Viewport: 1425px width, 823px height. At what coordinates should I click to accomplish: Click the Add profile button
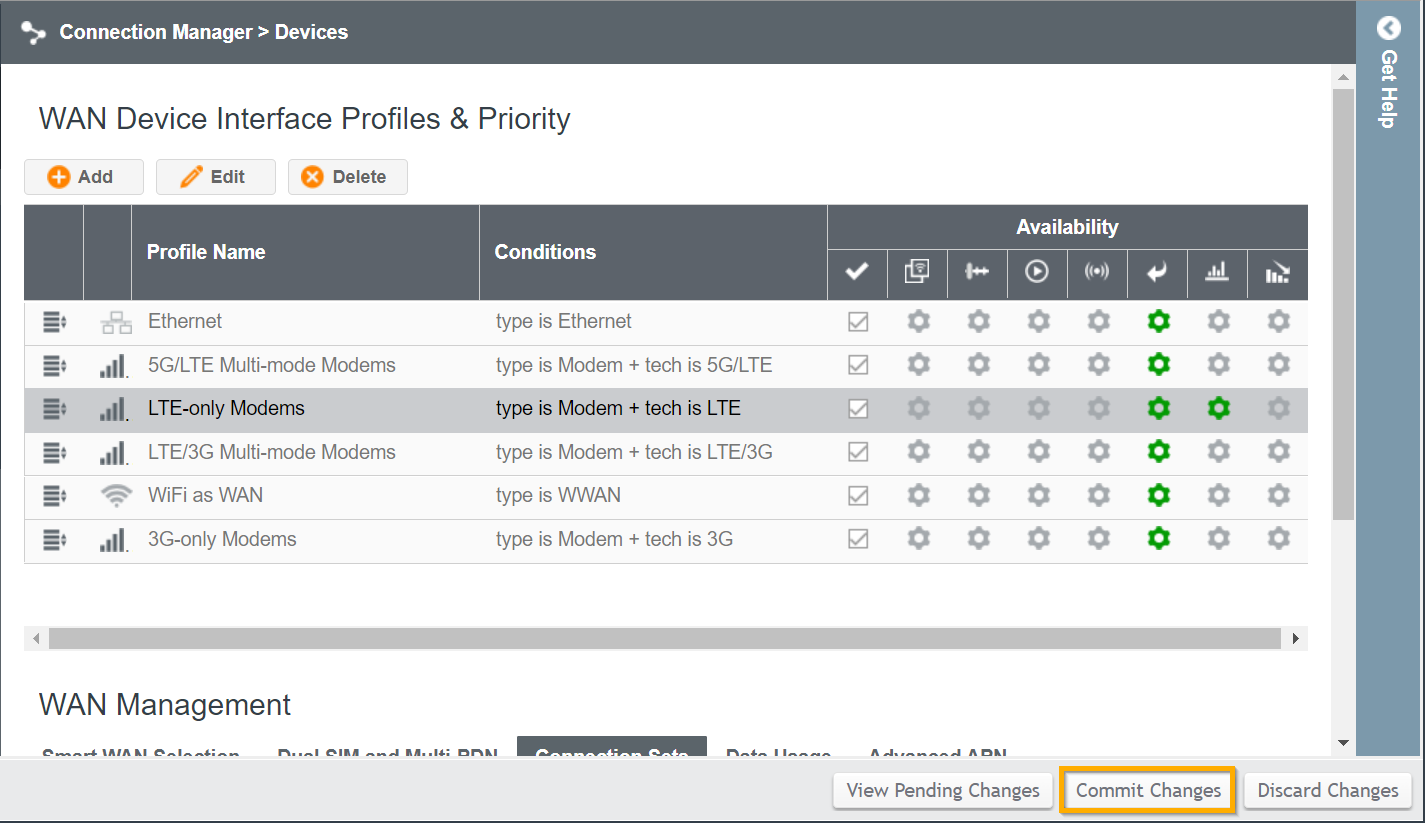point(84,177)
